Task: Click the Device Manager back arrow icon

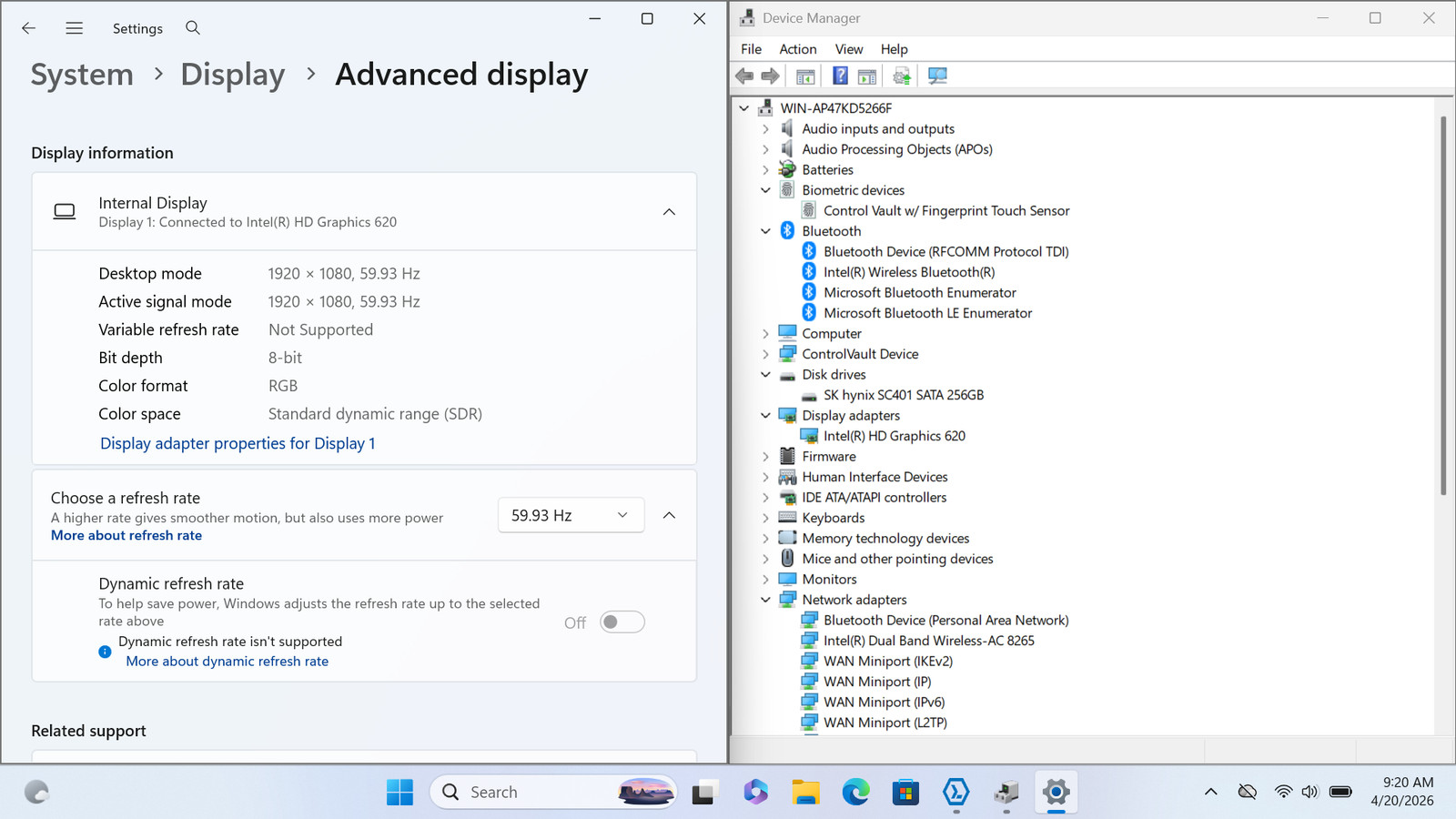Action: point(744,76)
